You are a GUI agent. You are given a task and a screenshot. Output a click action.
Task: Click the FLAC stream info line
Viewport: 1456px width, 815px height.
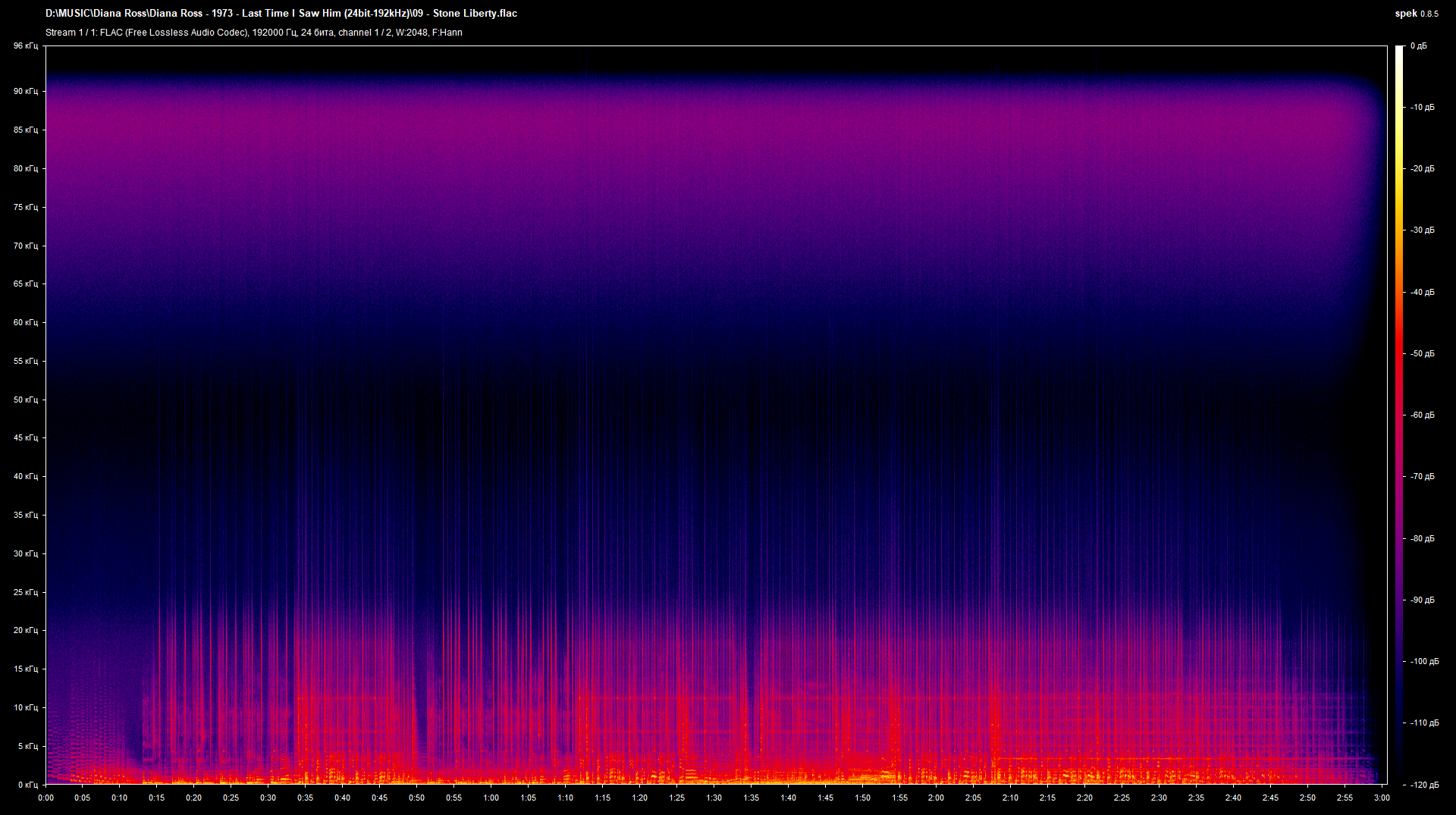(253, 33)
